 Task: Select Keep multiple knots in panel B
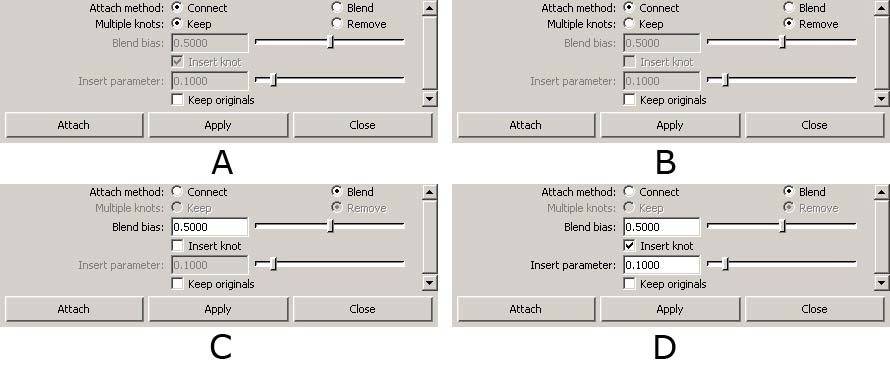629,23
